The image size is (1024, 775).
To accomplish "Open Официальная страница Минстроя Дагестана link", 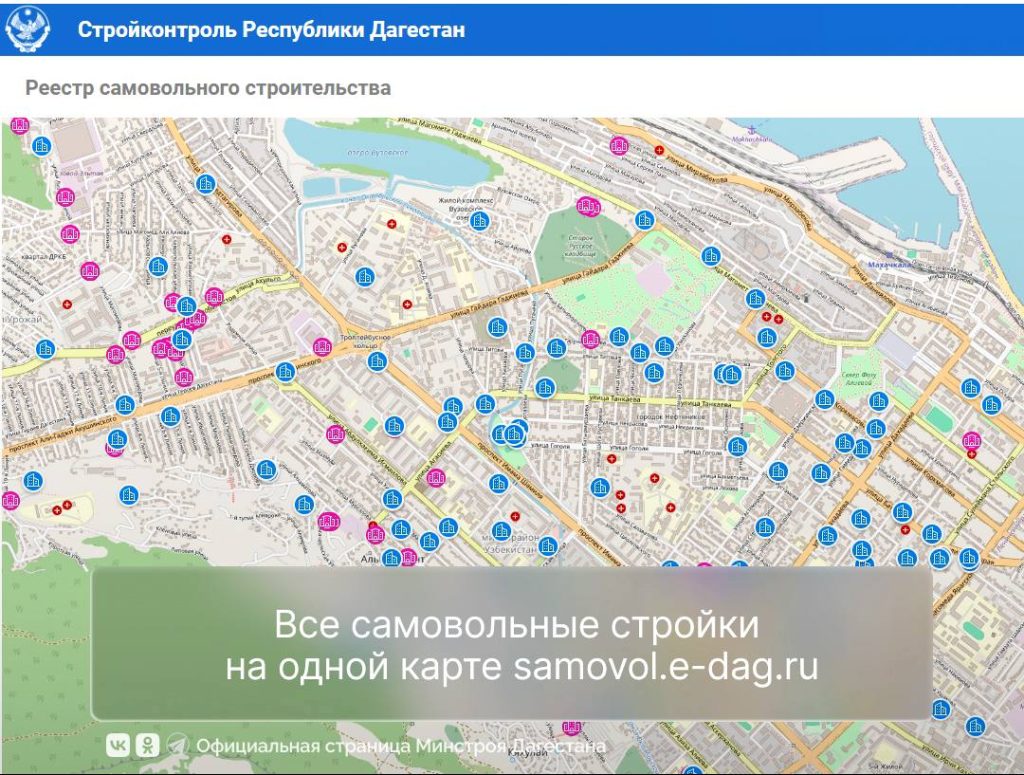I will tap(400, 746).
